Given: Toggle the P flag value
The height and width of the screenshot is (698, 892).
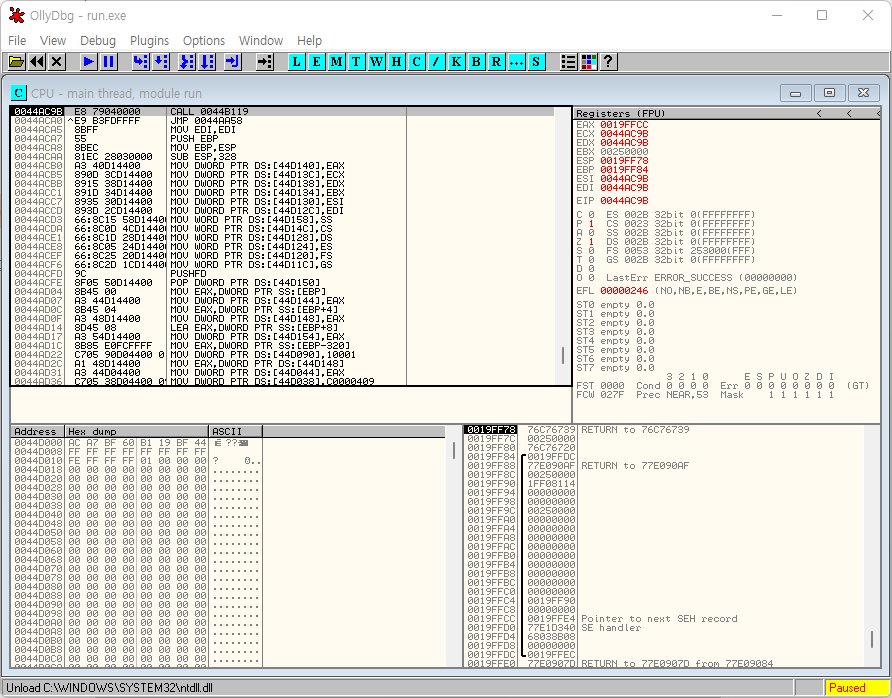Looking at the screenshot, I should pyautogui.click(x=590, y=224).
